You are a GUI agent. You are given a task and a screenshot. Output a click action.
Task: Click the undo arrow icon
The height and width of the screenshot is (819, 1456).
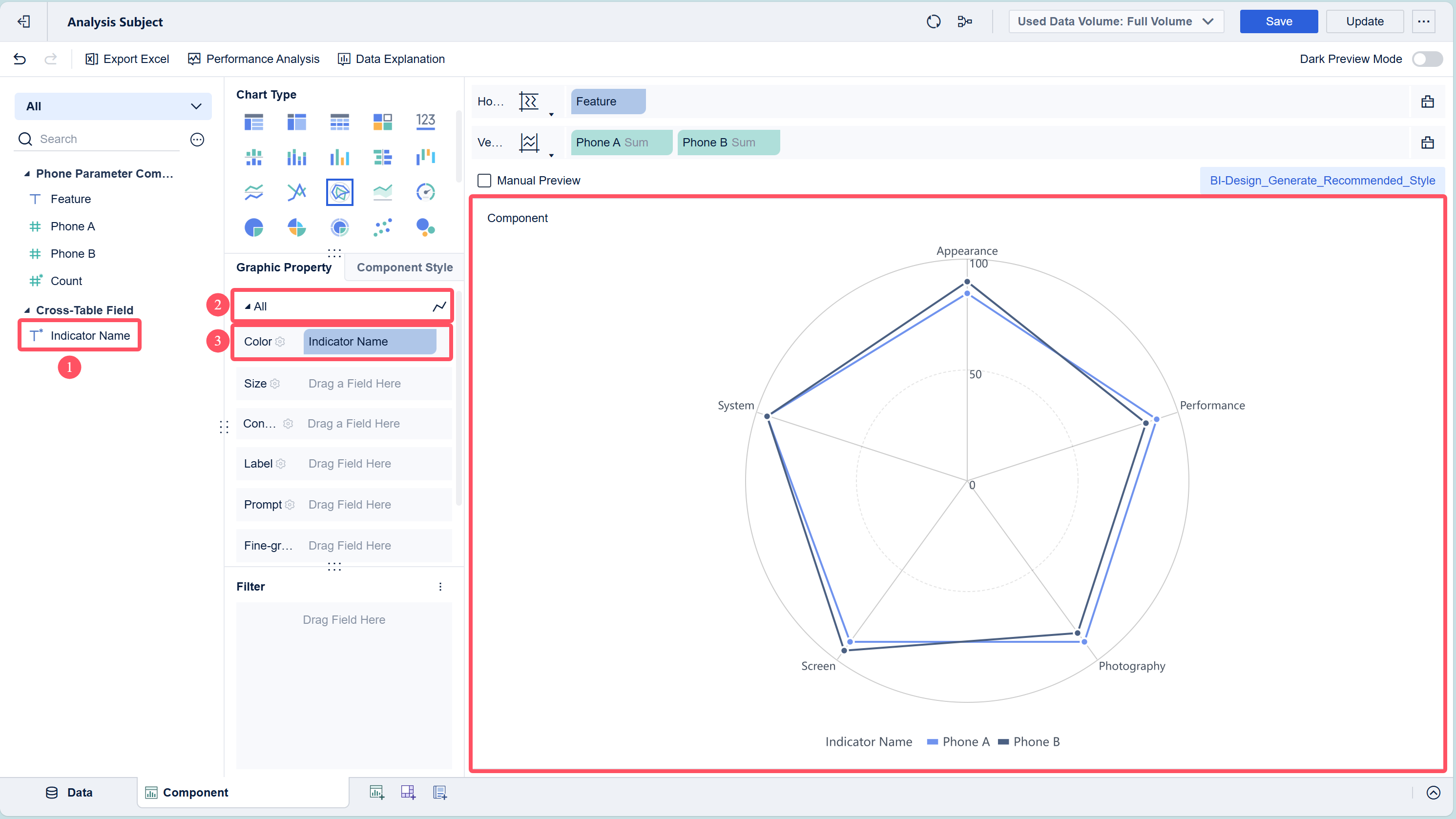coord(20,59)
